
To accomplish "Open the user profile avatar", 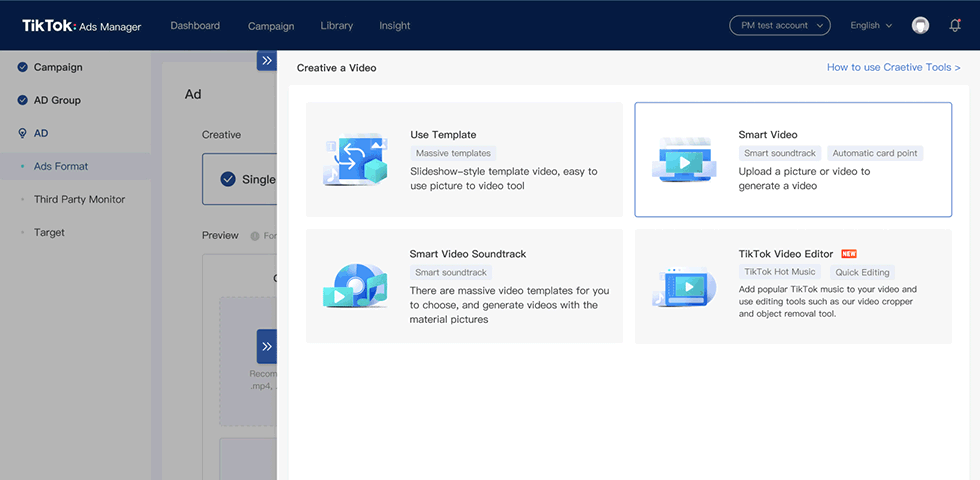I will [x=920, y=26].
